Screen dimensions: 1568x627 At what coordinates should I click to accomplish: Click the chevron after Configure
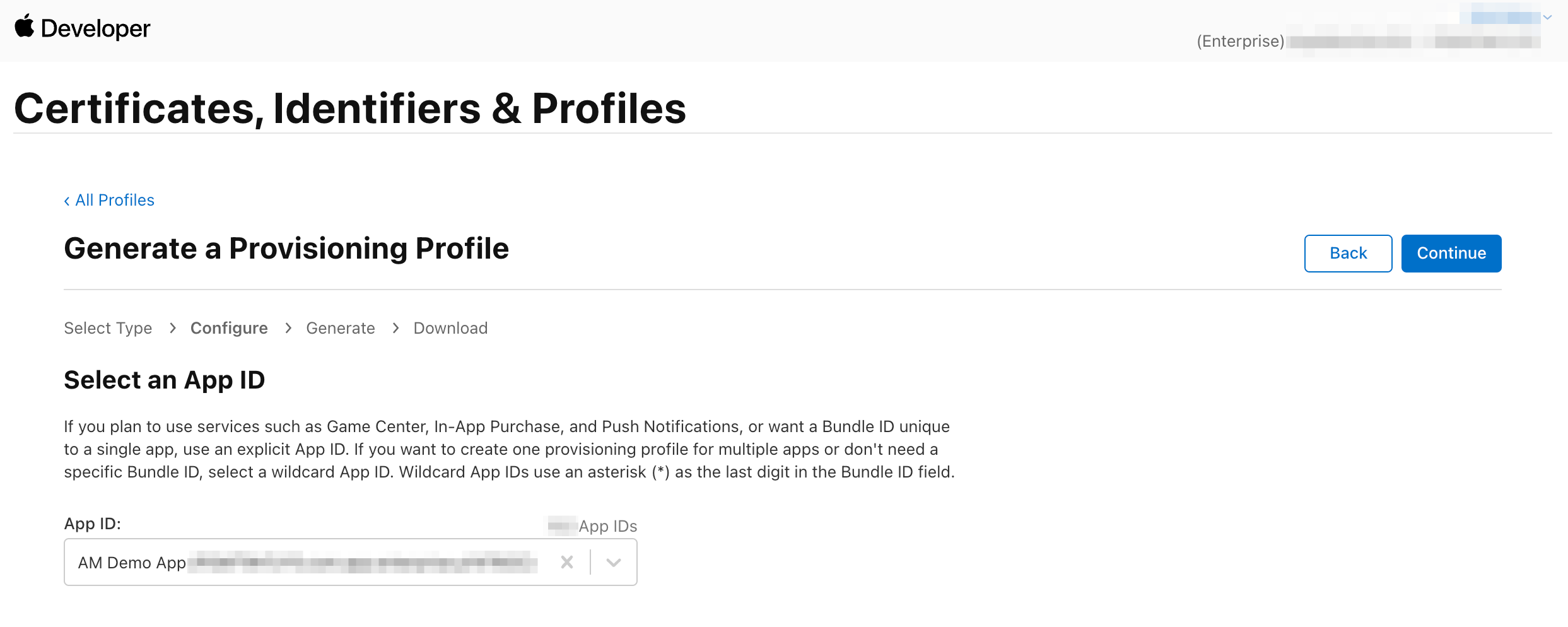click(288, 329)
